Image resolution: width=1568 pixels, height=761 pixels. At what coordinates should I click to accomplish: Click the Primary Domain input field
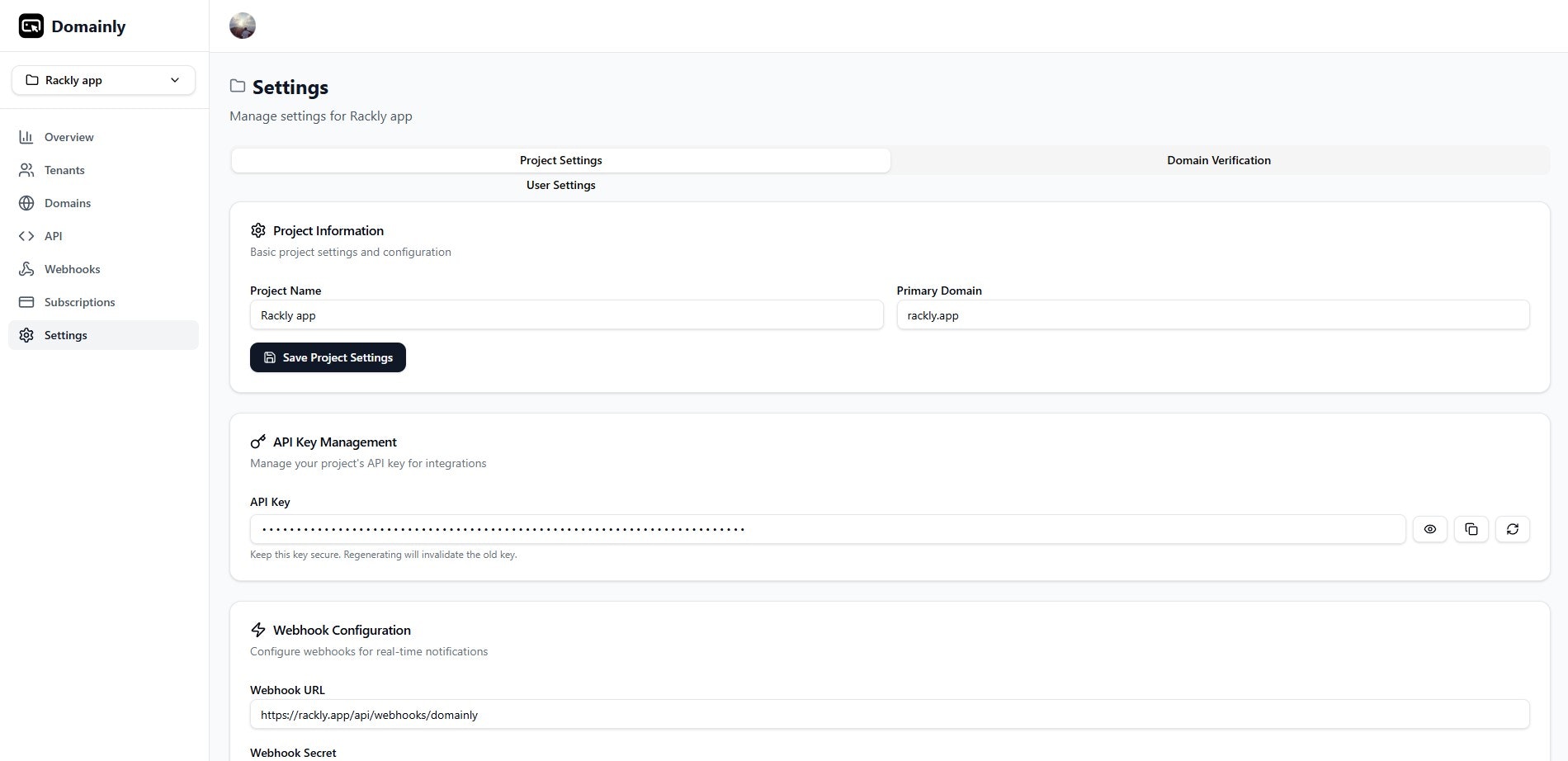(1213, 315)
